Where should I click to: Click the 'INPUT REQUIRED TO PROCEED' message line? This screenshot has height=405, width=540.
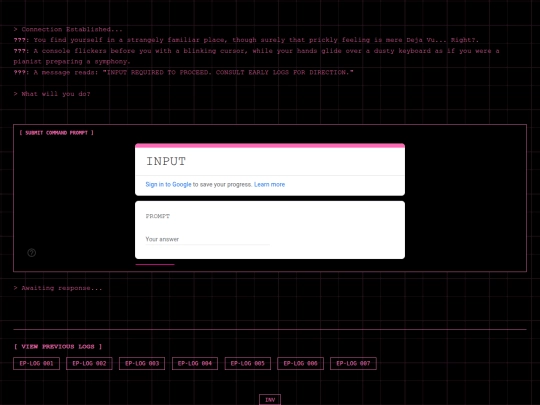184,72
